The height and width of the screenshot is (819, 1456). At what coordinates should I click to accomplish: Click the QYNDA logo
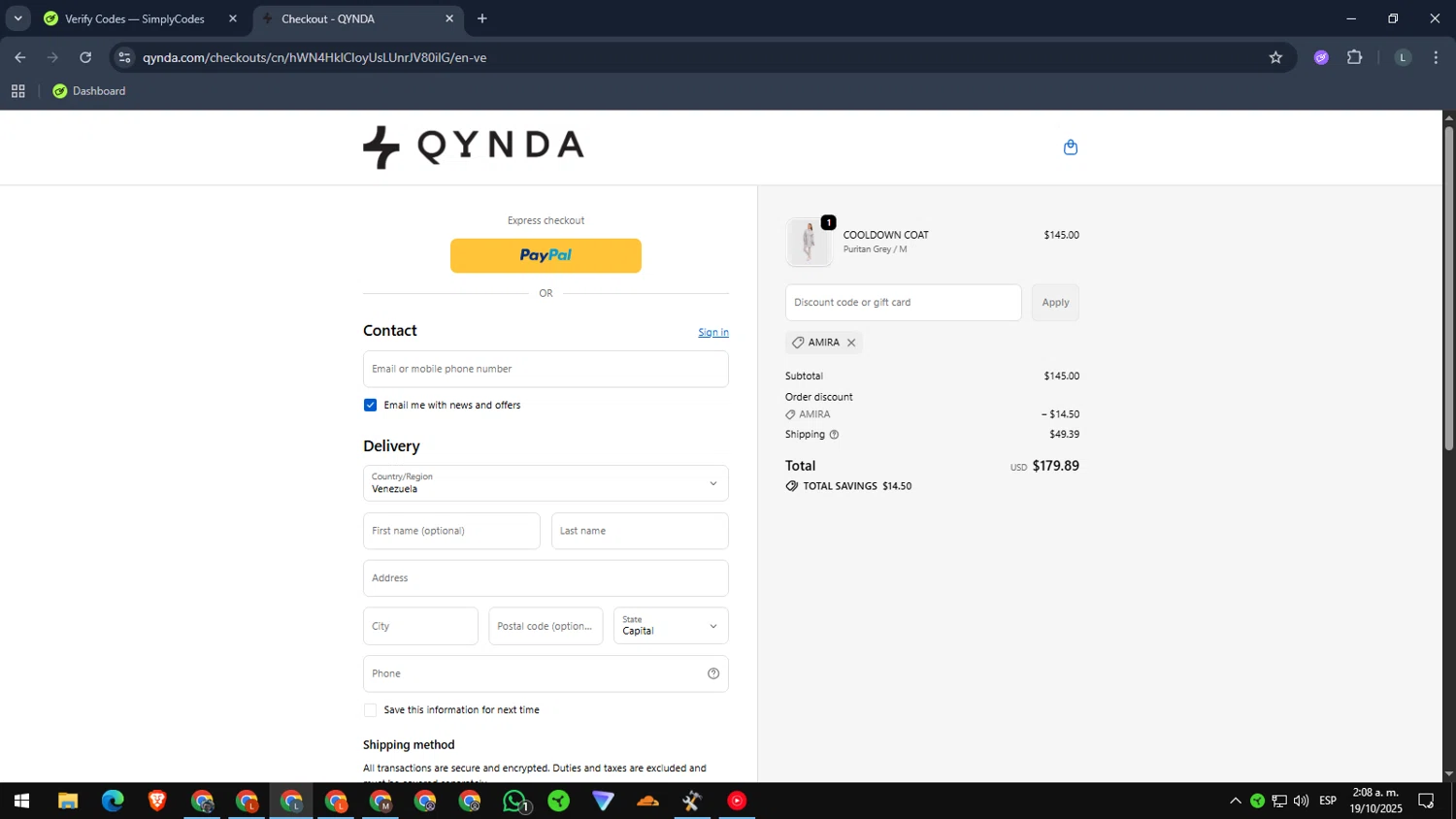pos(474,147)
